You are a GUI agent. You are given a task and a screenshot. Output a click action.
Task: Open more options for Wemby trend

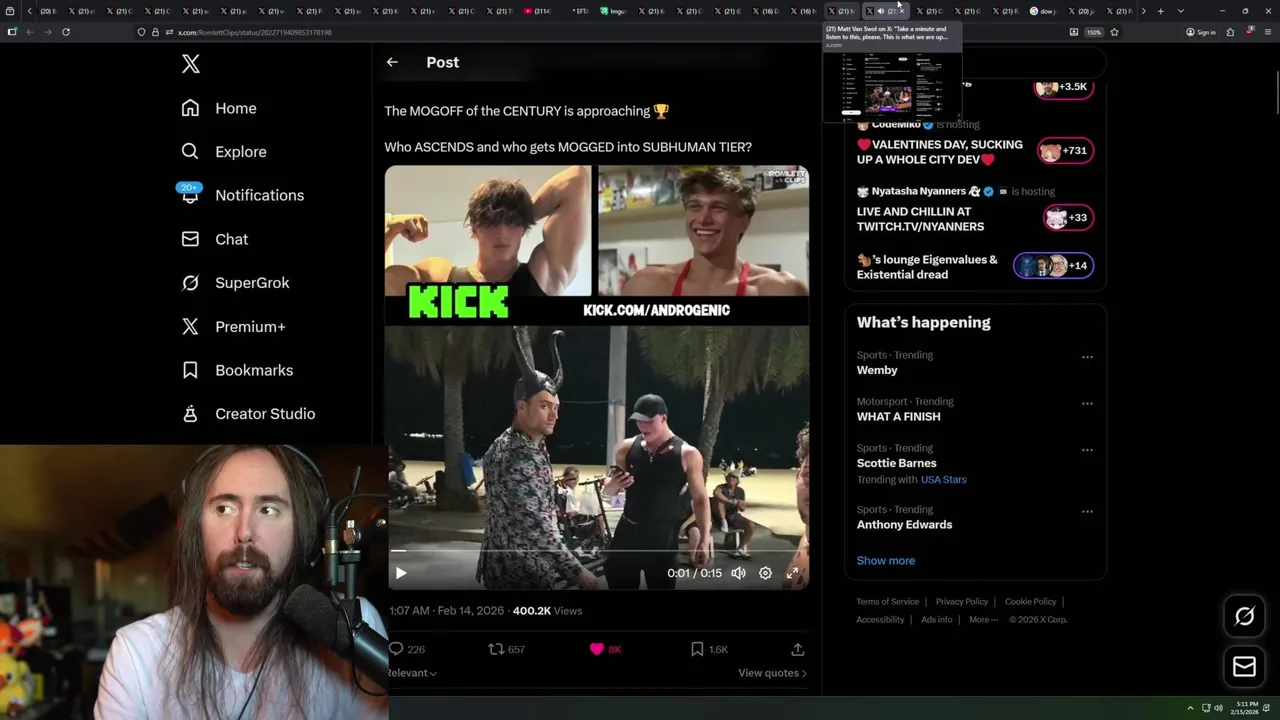1087,357
